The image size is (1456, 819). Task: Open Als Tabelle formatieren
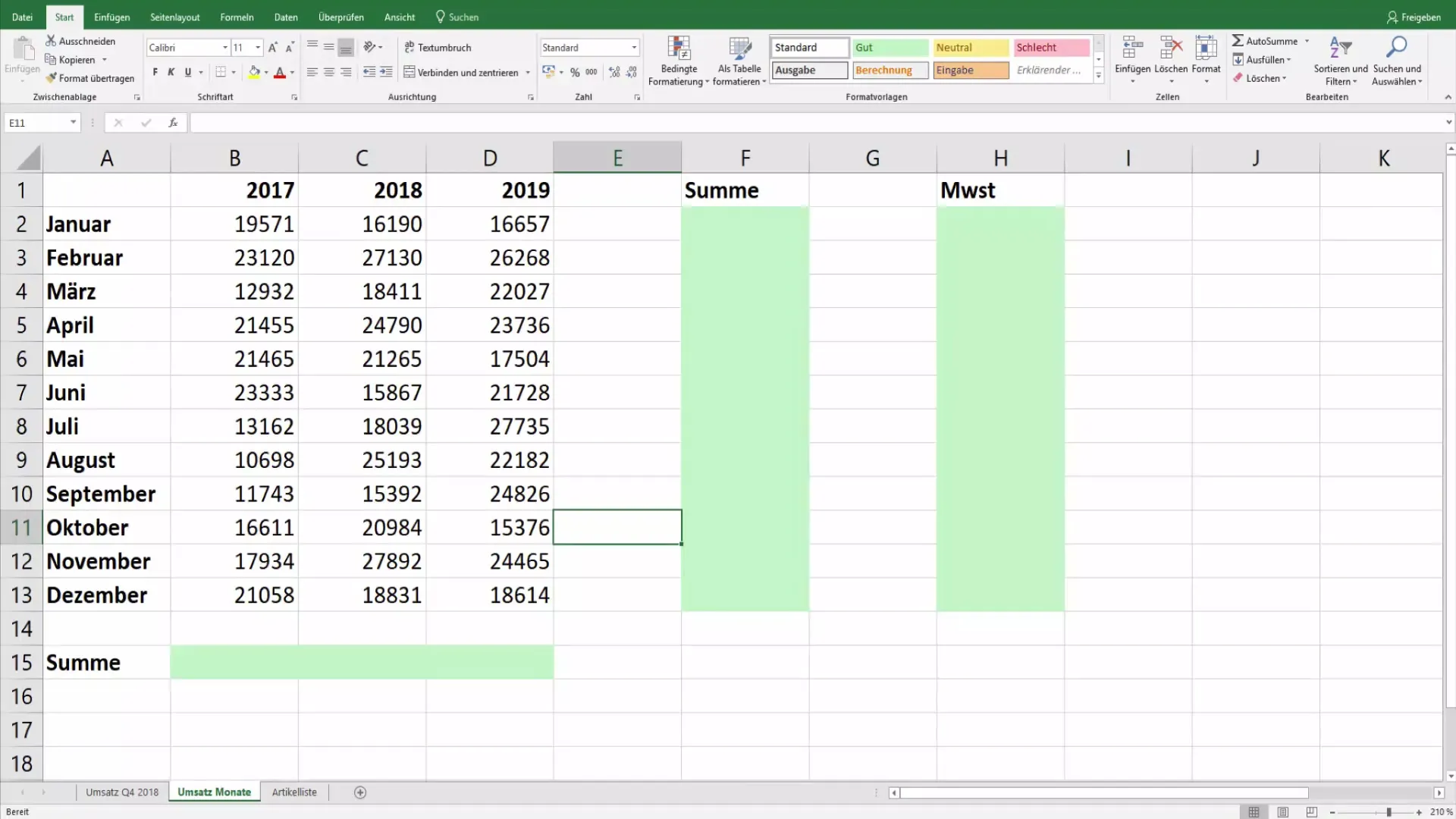[739, 61]
